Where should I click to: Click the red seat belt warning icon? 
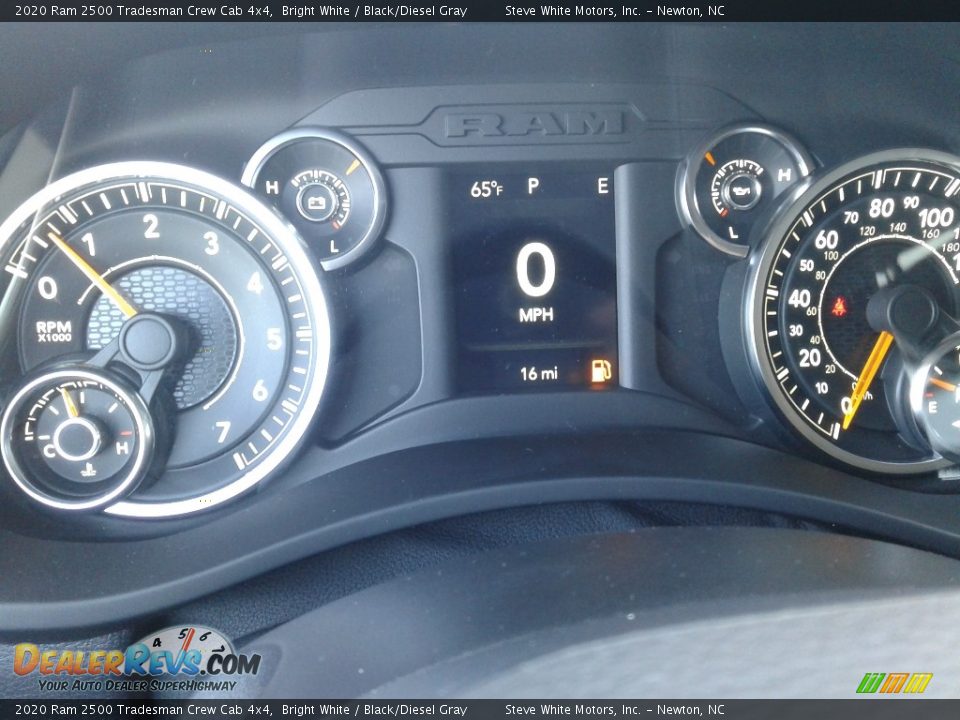(x=838, y=306)
